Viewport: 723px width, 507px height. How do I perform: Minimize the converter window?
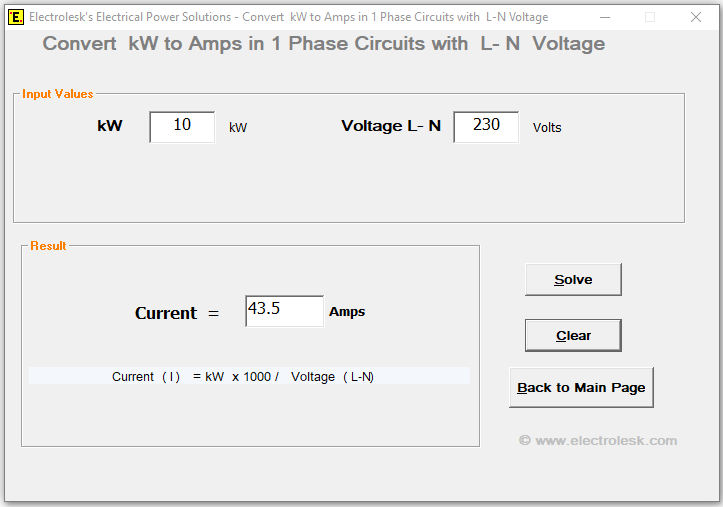[604, 17]
